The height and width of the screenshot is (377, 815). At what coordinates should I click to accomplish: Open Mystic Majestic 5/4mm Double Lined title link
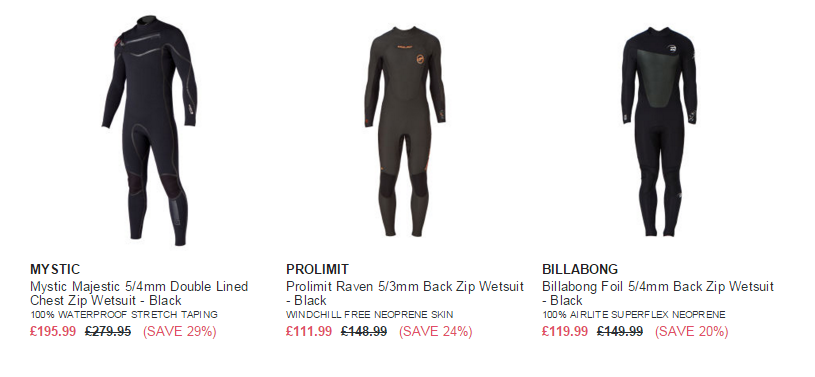[x=139, y=293]
